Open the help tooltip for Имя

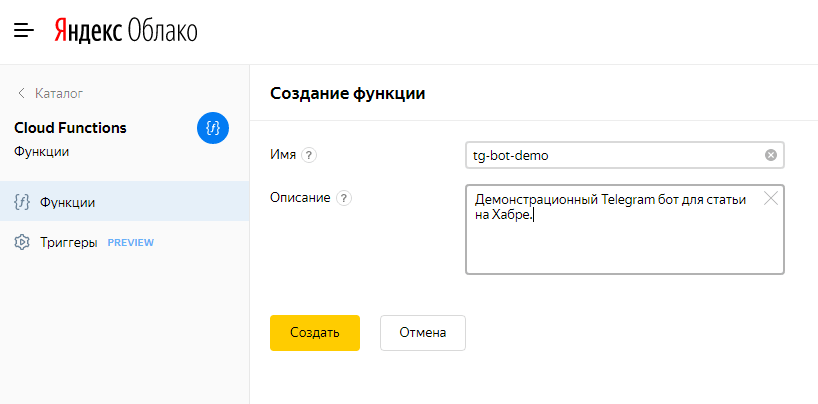tap(309, 155)
